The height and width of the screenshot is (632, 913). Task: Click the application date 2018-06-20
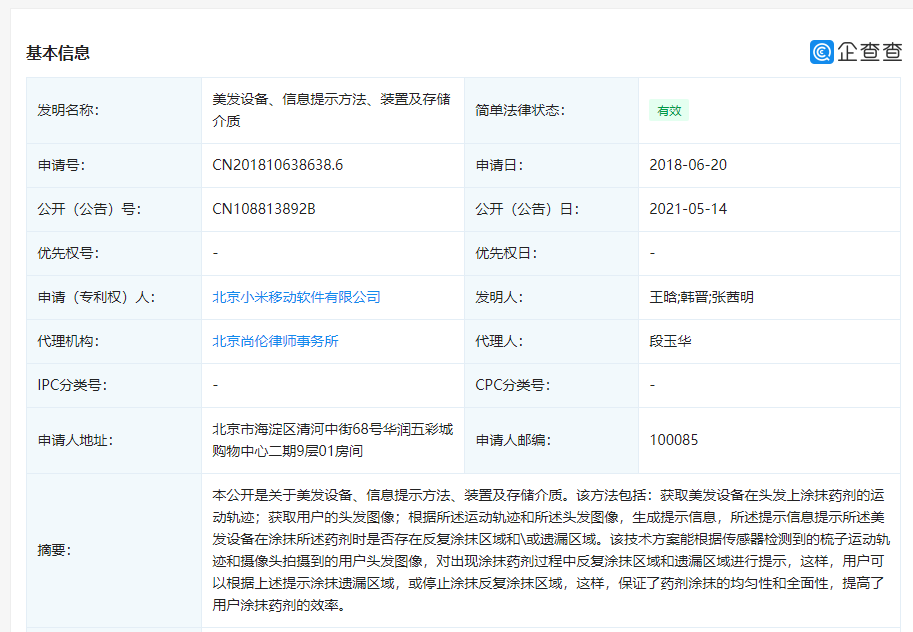click(x=688, y=165)
